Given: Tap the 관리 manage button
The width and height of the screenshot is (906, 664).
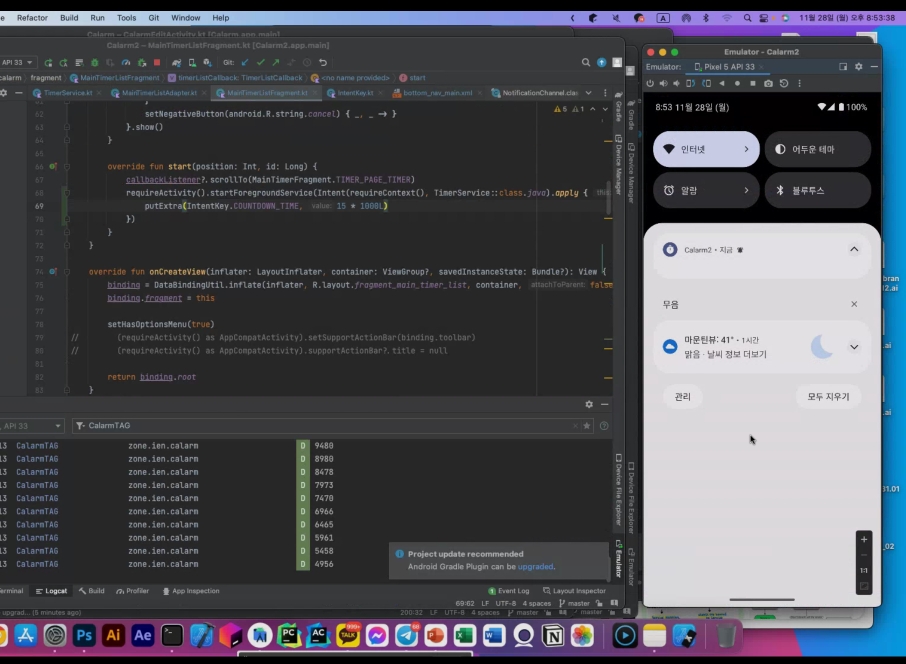Looking at the screenshot, I should coord(682,397).
